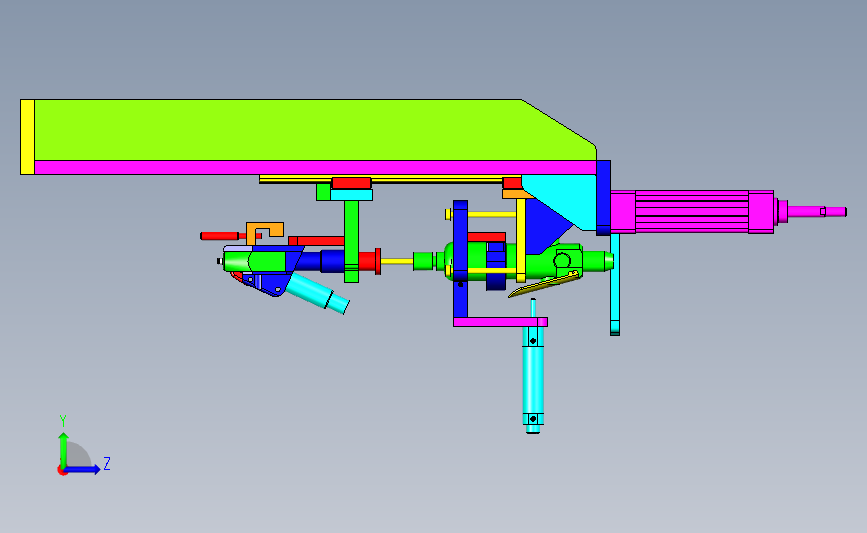Image resolution: width=867 pixels, height=533 pixels.
Task: Select the long magenta bar under the green panel
Action: 315,168
